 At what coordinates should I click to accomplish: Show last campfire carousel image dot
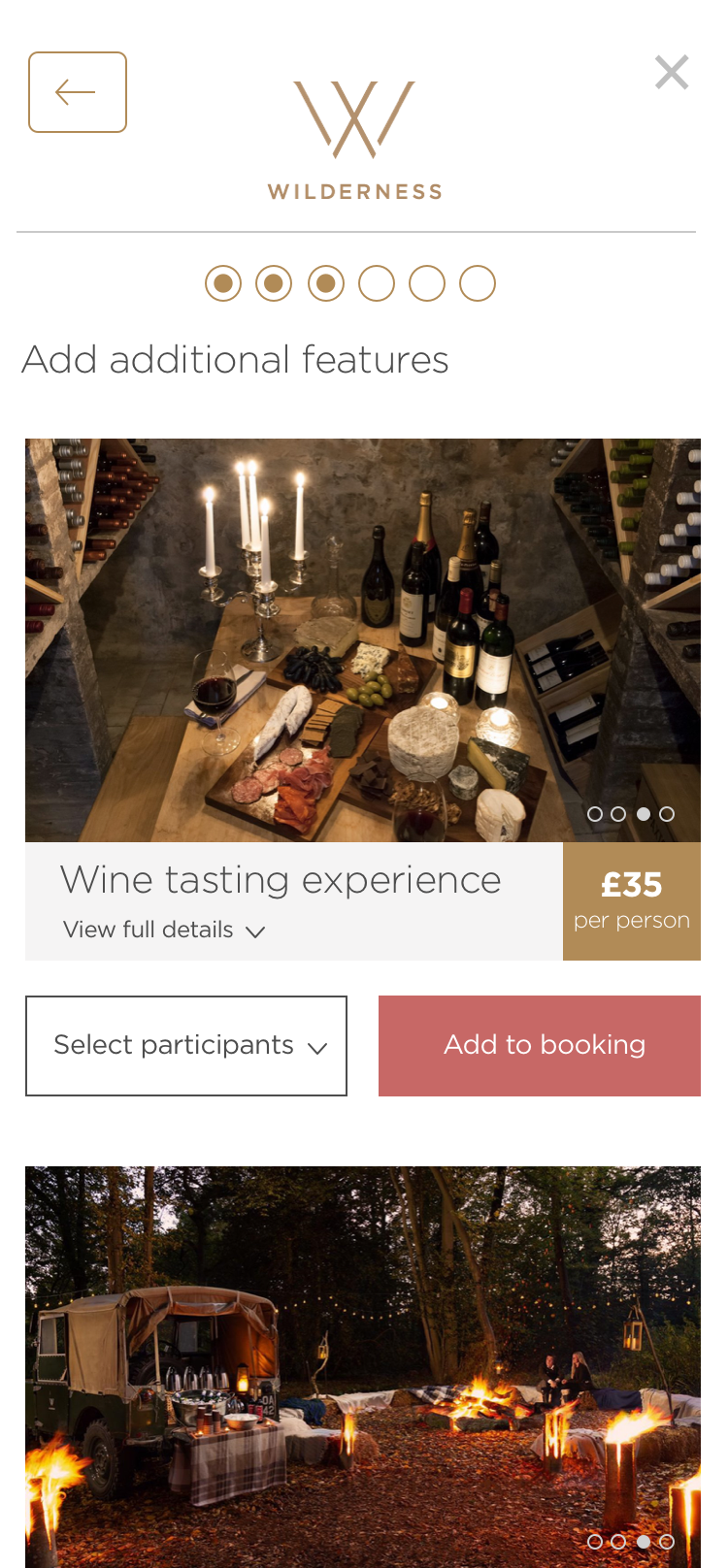coord(667,1542)
